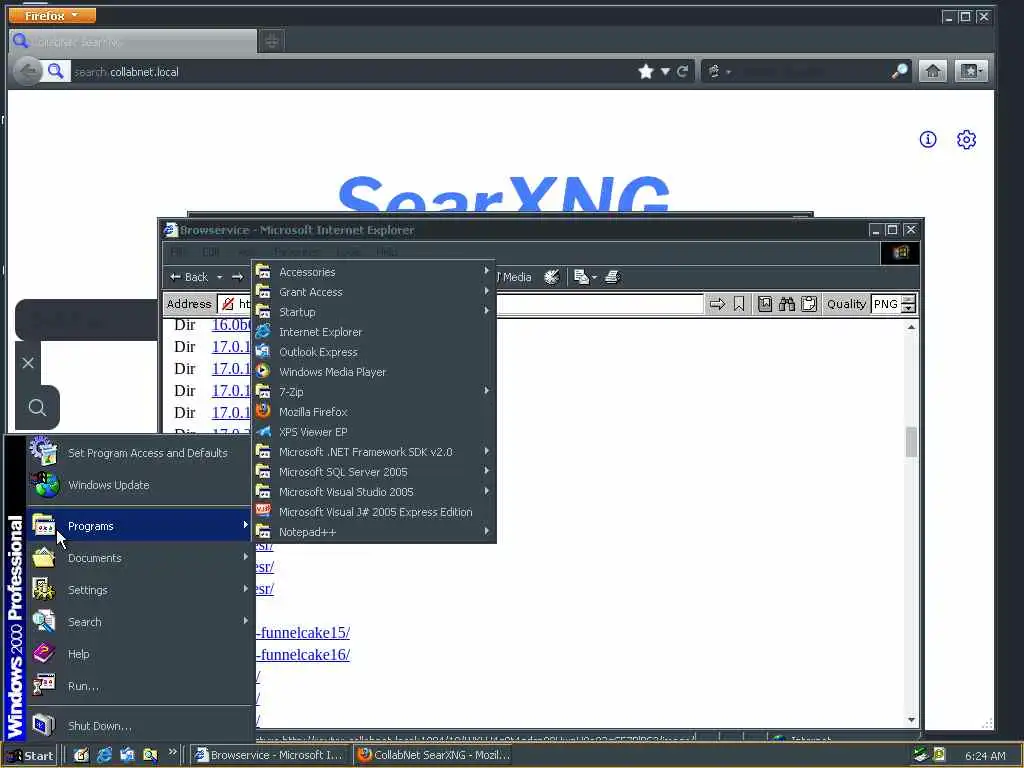Viewport: 1024px width, 768px height.
Task: Open SearXNG about info icon
Action: point(928,139)
